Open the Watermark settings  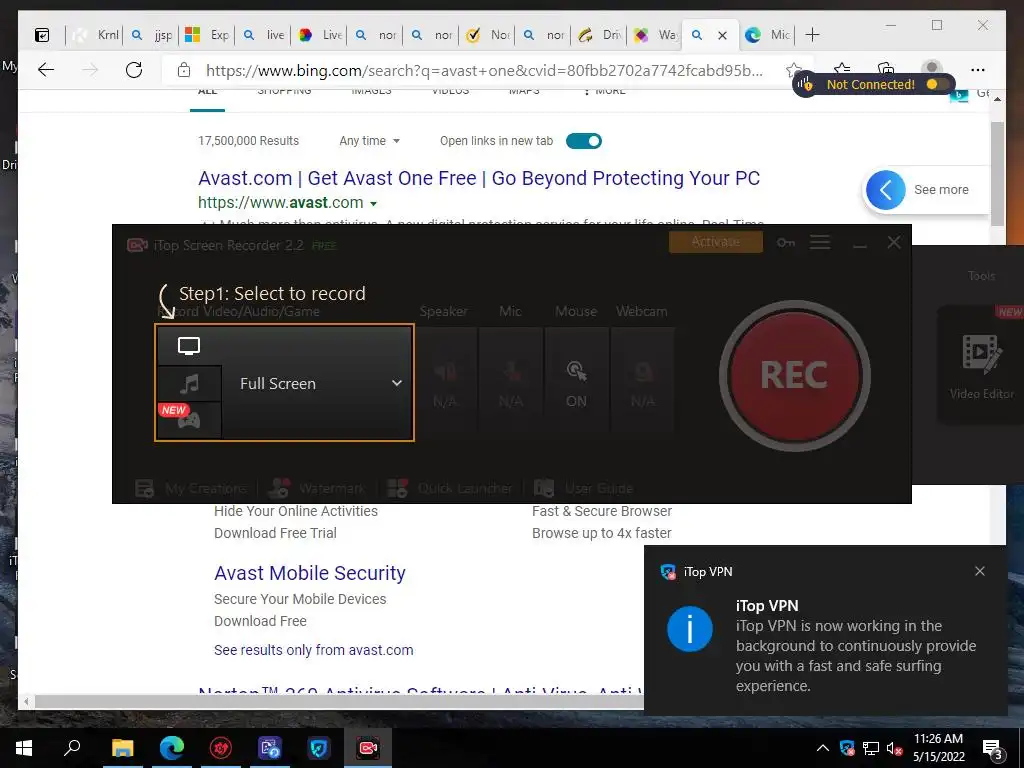(x=317, y=488)
